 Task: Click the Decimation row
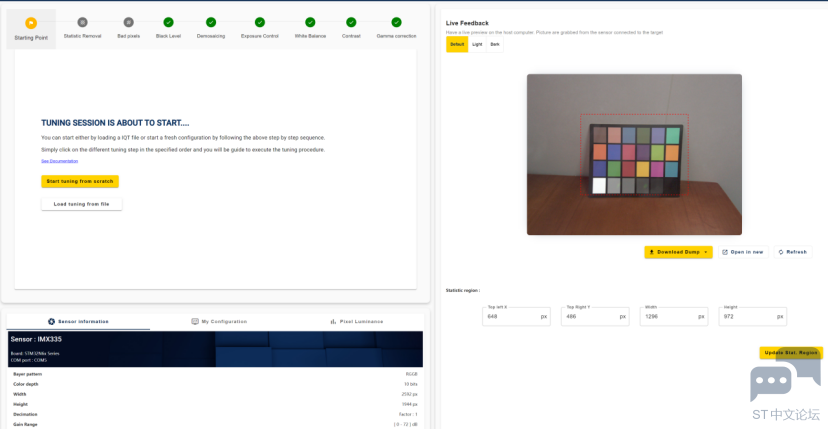pos(215,414)
